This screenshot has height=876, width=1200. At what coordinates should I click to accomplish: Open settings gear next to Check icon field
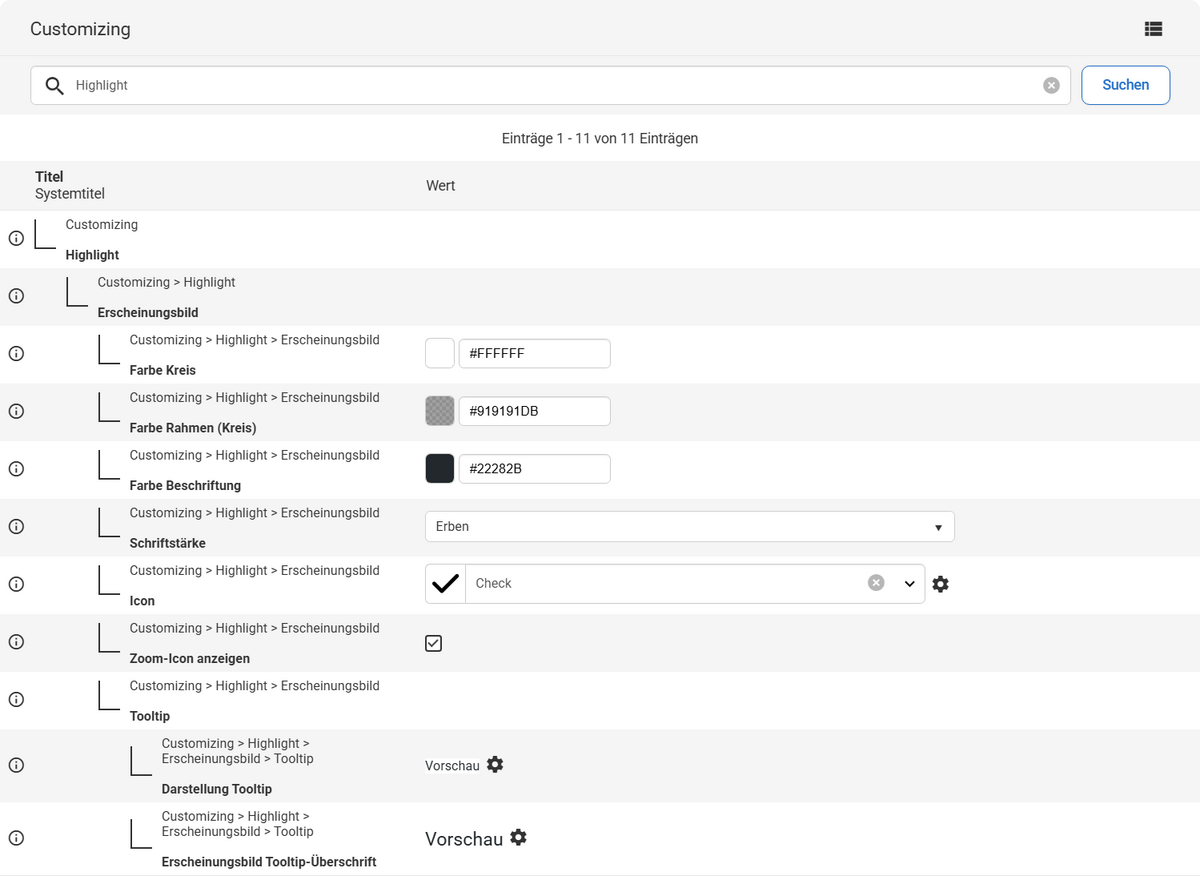tap(940, 584)
